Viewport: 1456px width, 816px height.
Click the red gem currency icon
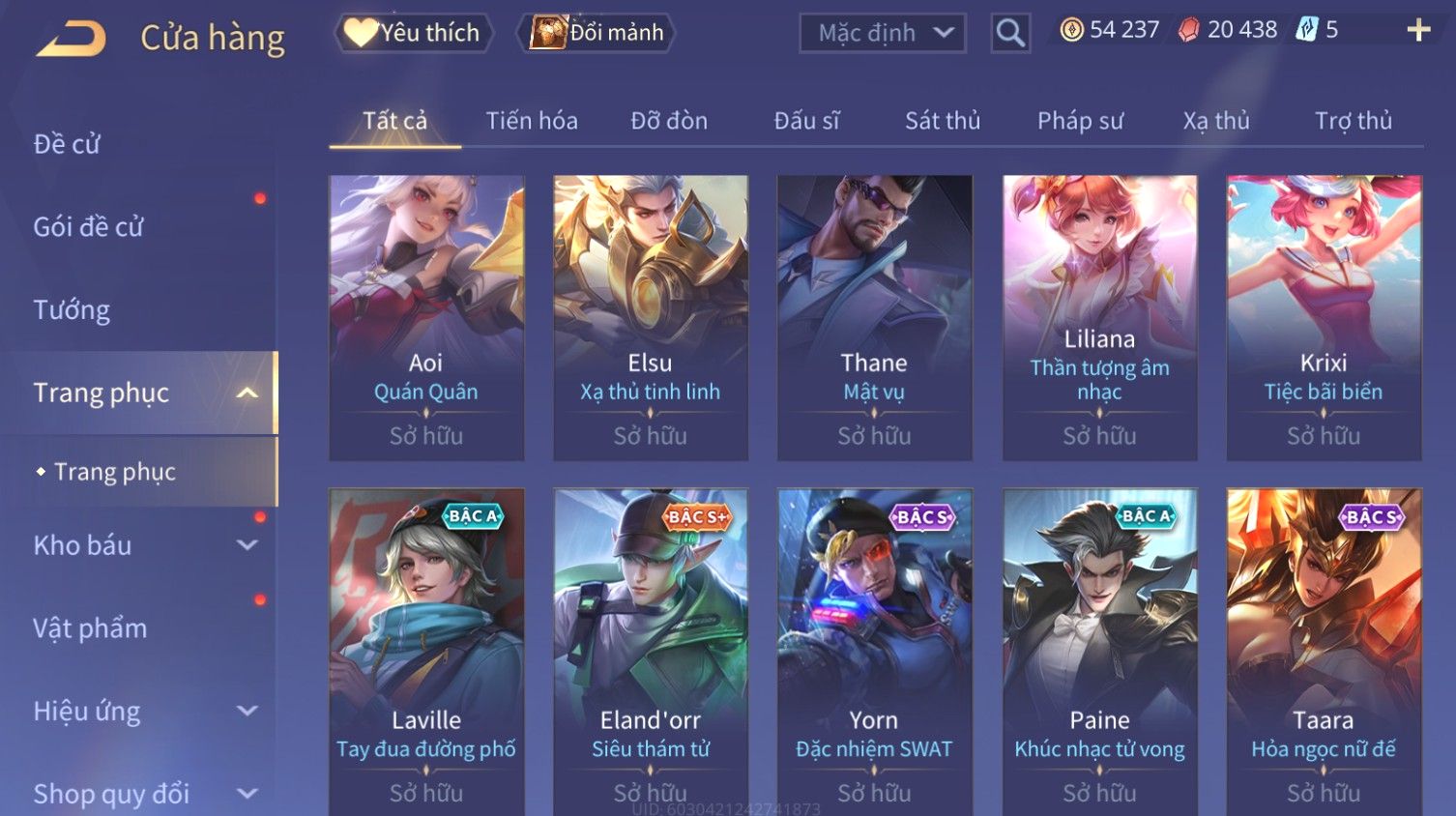pos(1188,30)
